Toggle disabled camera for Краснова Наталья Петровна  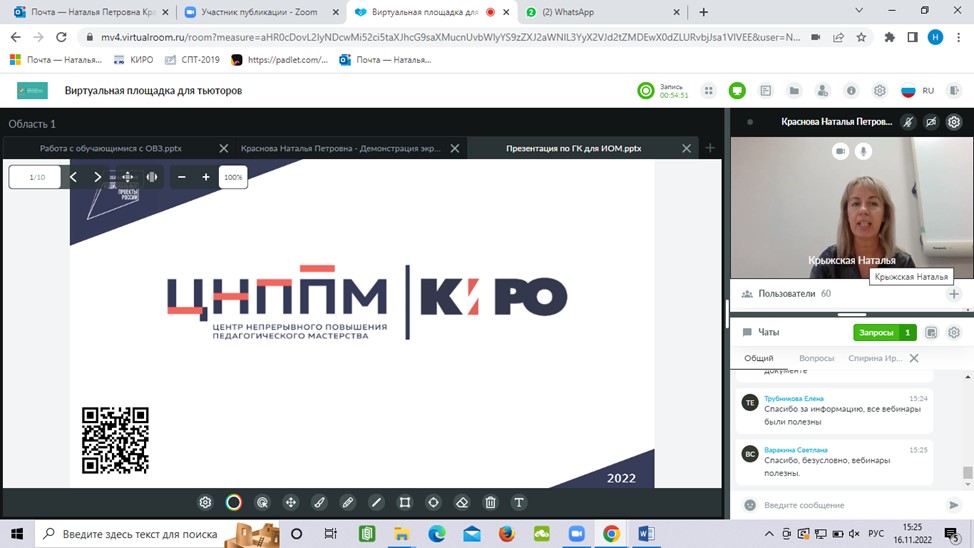coord(931,122)
